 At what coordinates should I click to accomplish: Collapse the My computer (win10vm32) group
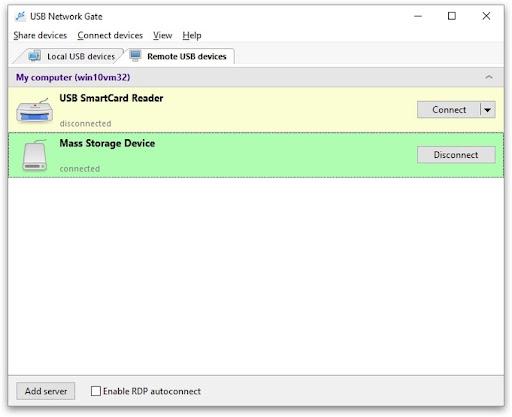point(489,77)
